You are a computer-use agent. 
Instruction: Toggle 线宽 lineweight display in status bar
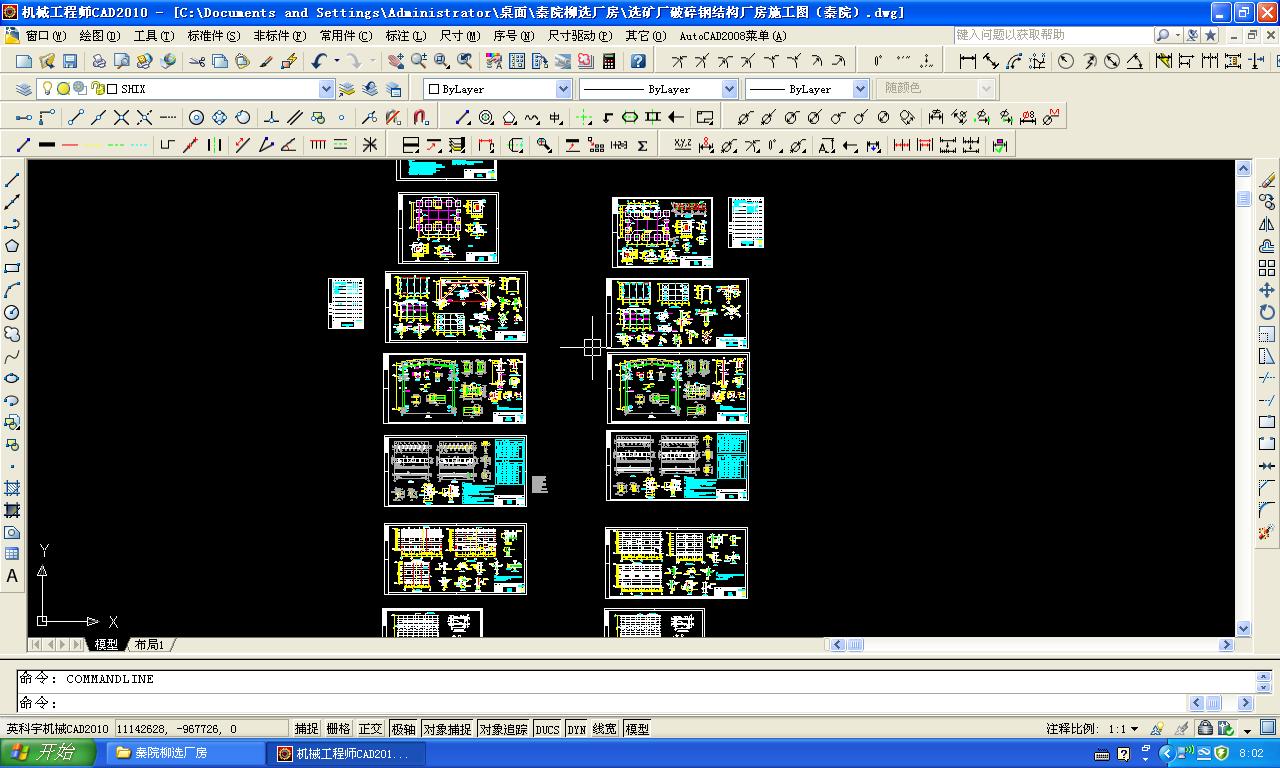coord(605,729)
